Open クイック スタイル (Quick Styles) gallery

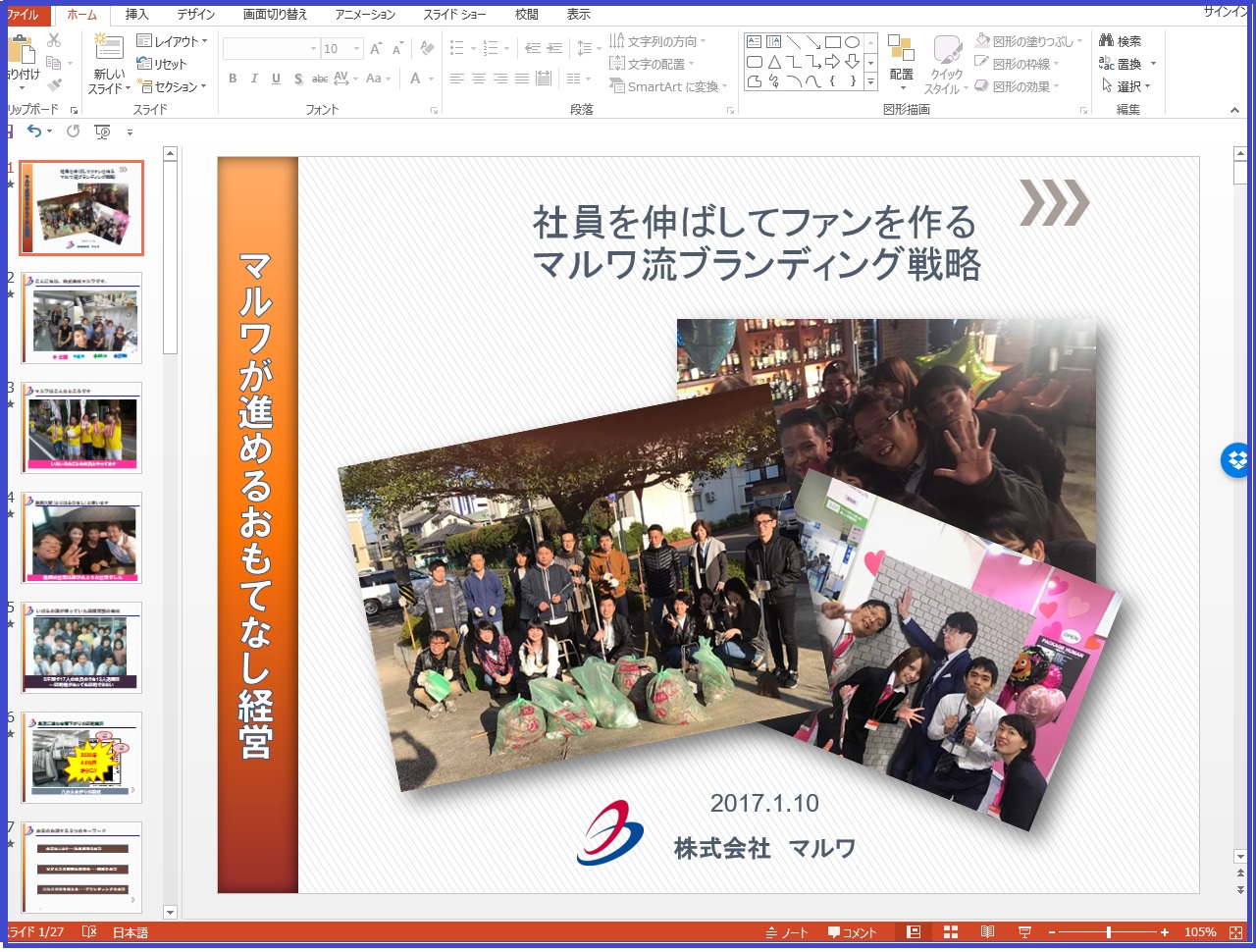point(947,64)
